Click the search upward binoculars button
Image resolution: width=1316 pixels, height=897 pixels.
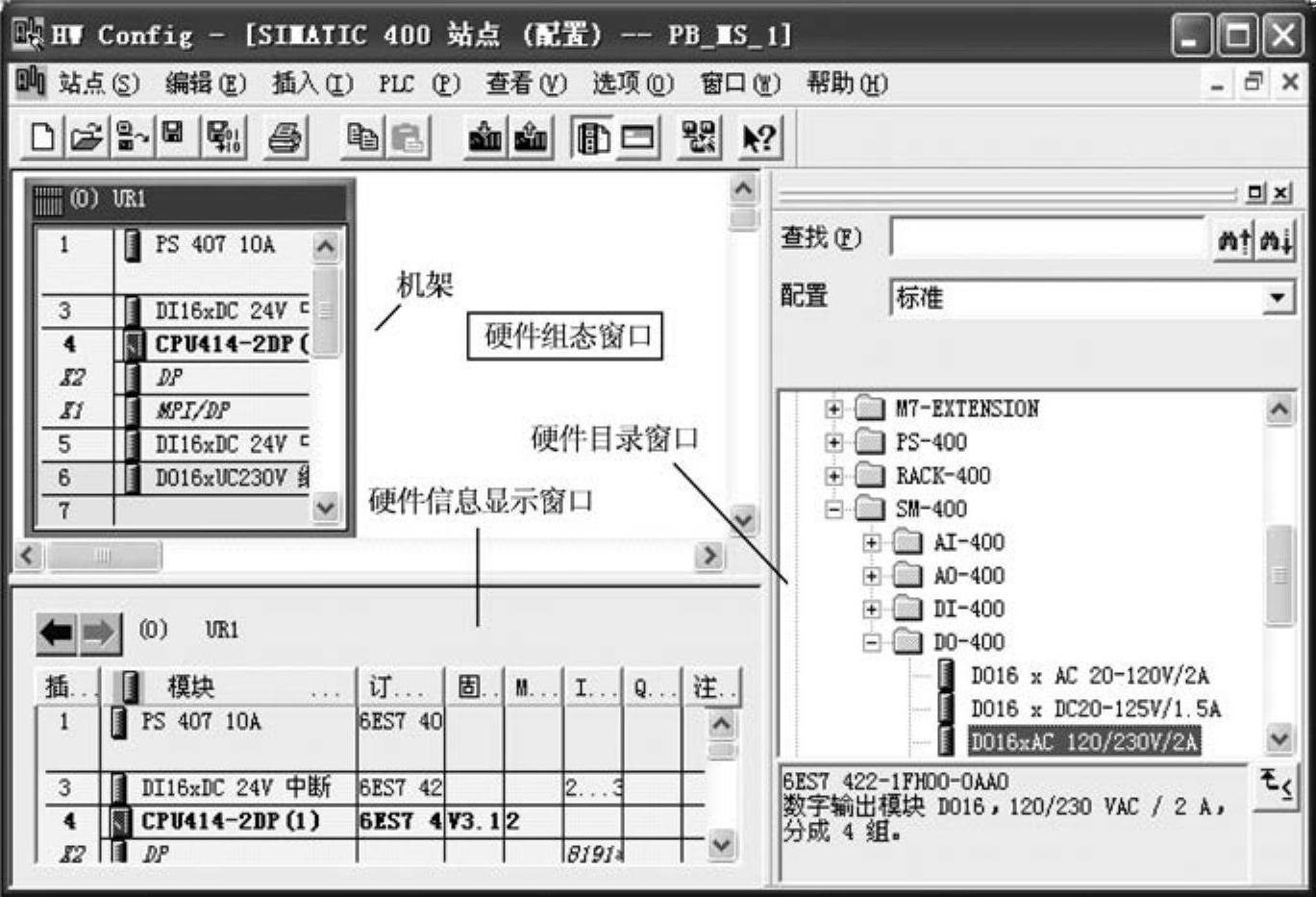coord(1234,239)
